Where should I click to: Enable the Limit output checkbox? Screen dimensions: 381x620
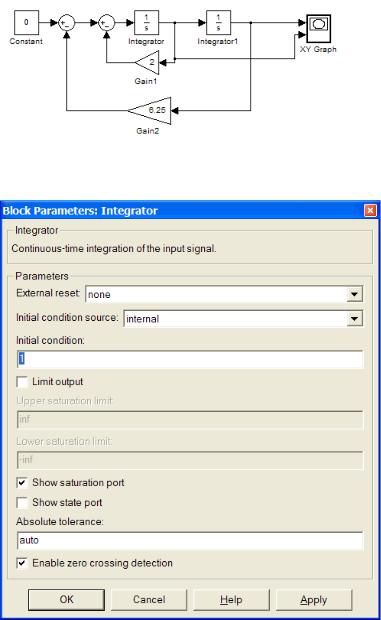tap(22, 382)
